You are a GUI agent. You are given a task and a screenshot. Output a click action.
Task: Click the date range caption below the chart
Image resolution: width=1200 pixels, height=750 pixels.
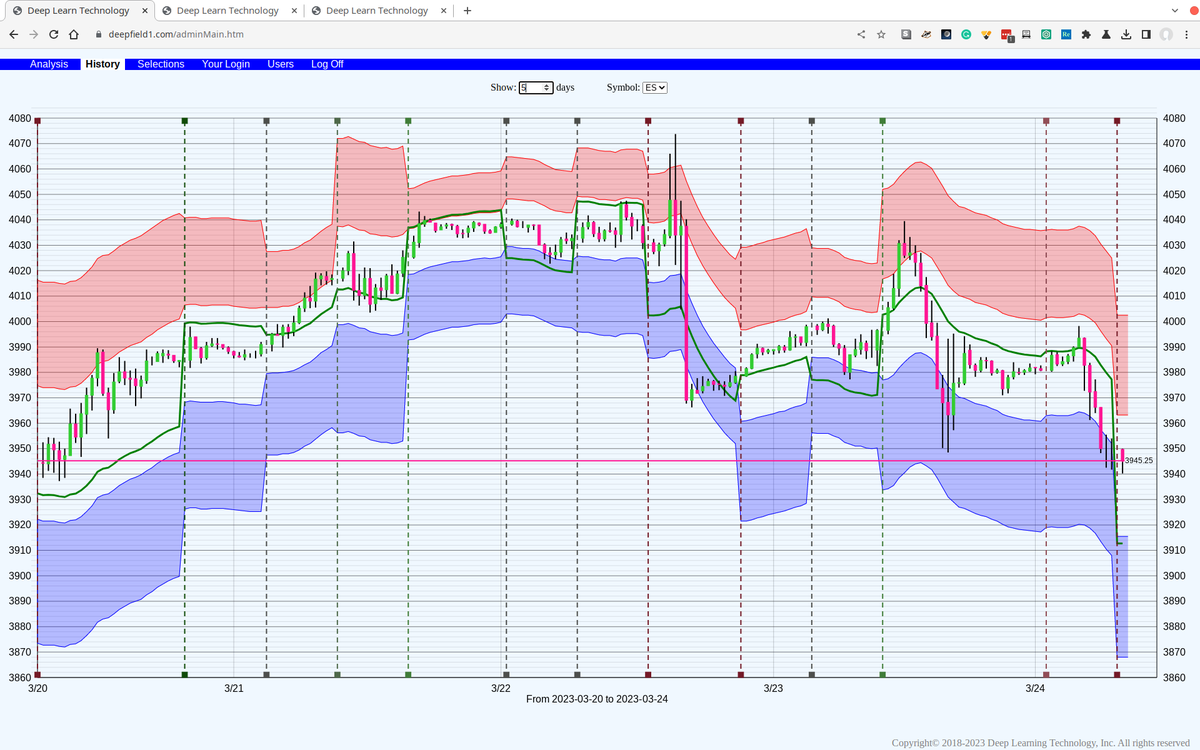(x=597, y=699)
